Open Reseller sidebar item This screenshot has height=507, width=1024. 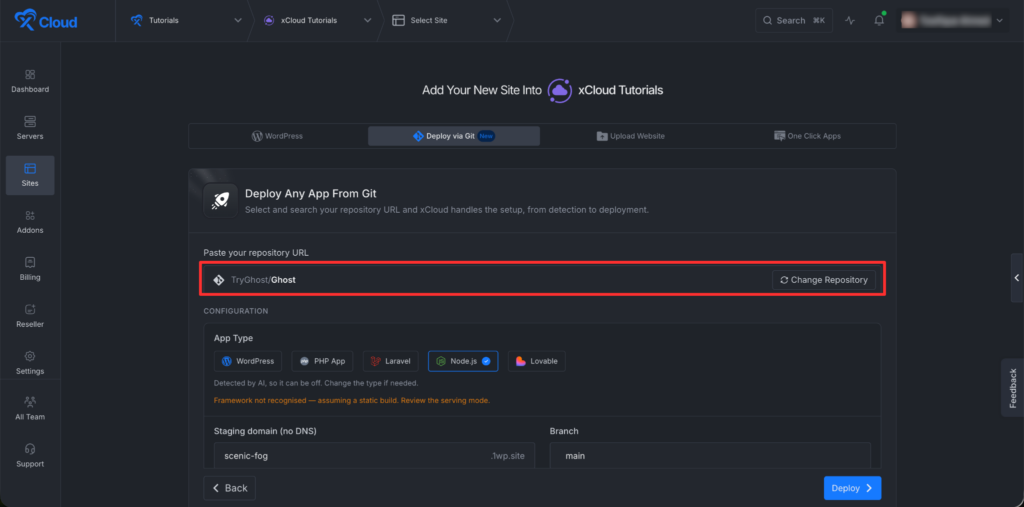click(30, 316)
